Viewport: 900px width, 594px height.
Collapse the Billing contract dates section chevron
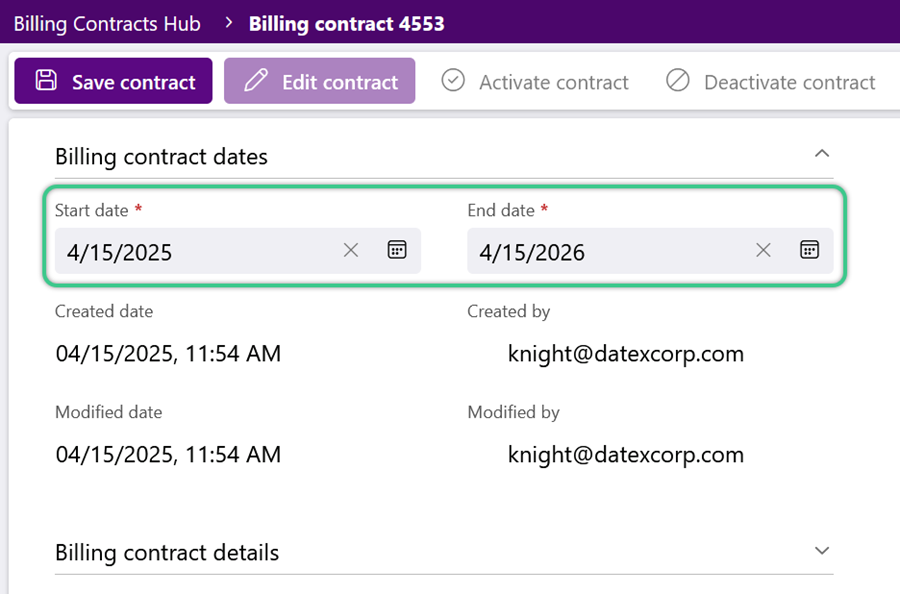(822, 154)
